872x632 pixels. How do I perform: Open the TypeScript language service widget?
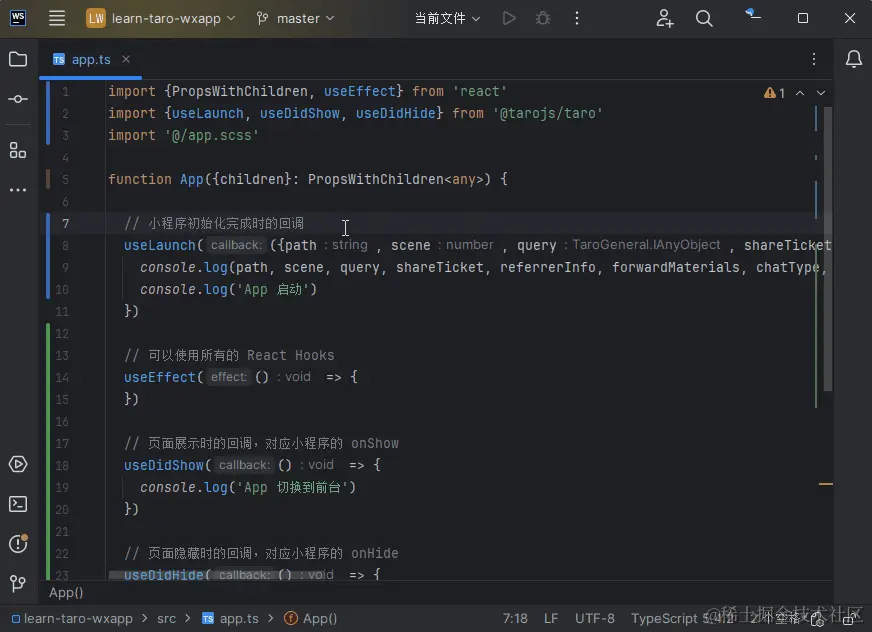(682, 619)
